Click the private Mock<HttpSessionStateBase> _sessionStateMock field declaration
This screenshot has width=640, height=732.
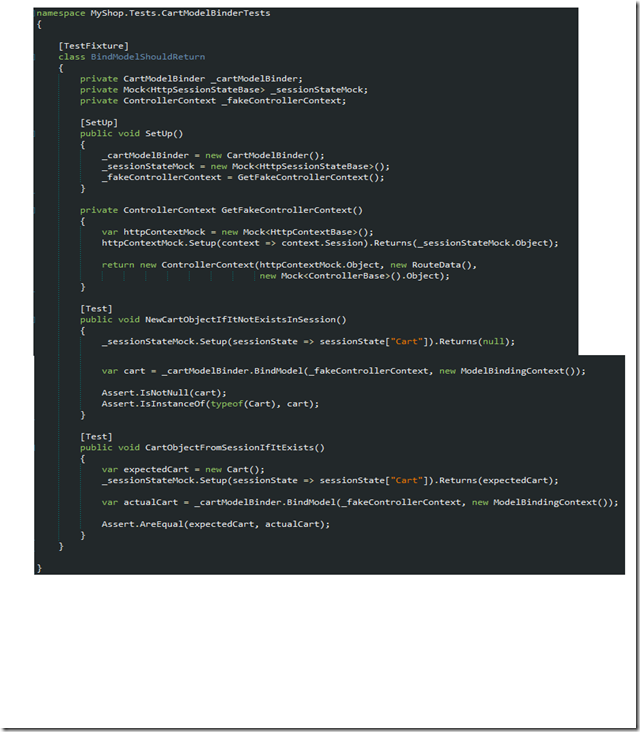click(x=224, y=90)
